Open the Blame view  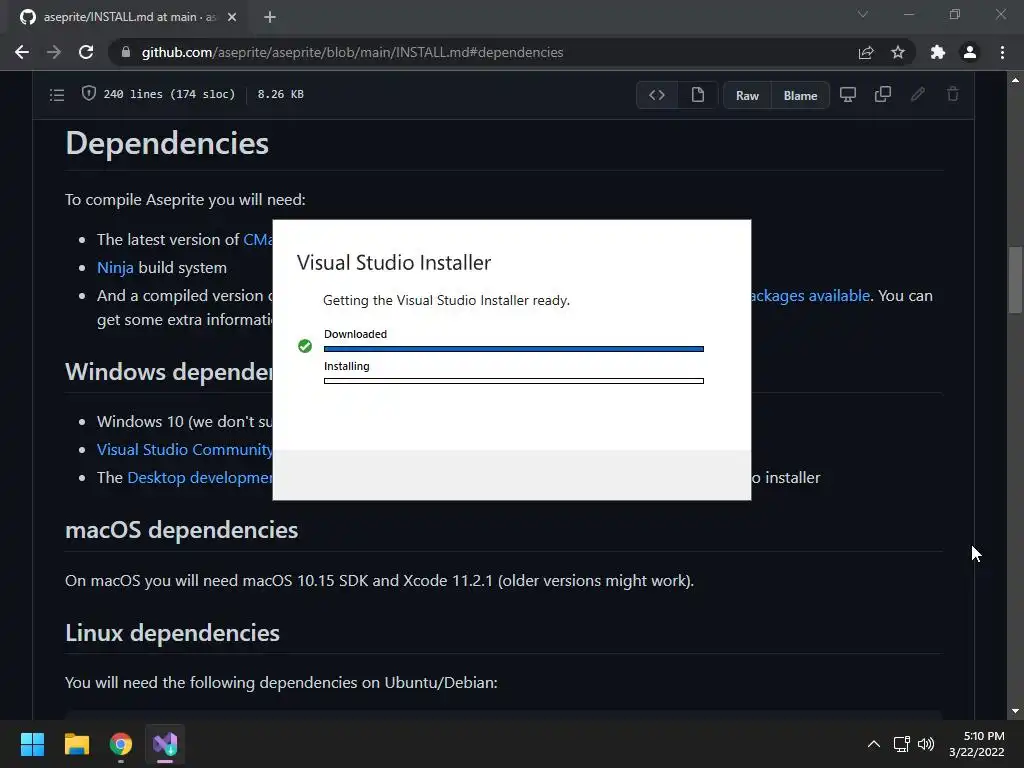800,95
